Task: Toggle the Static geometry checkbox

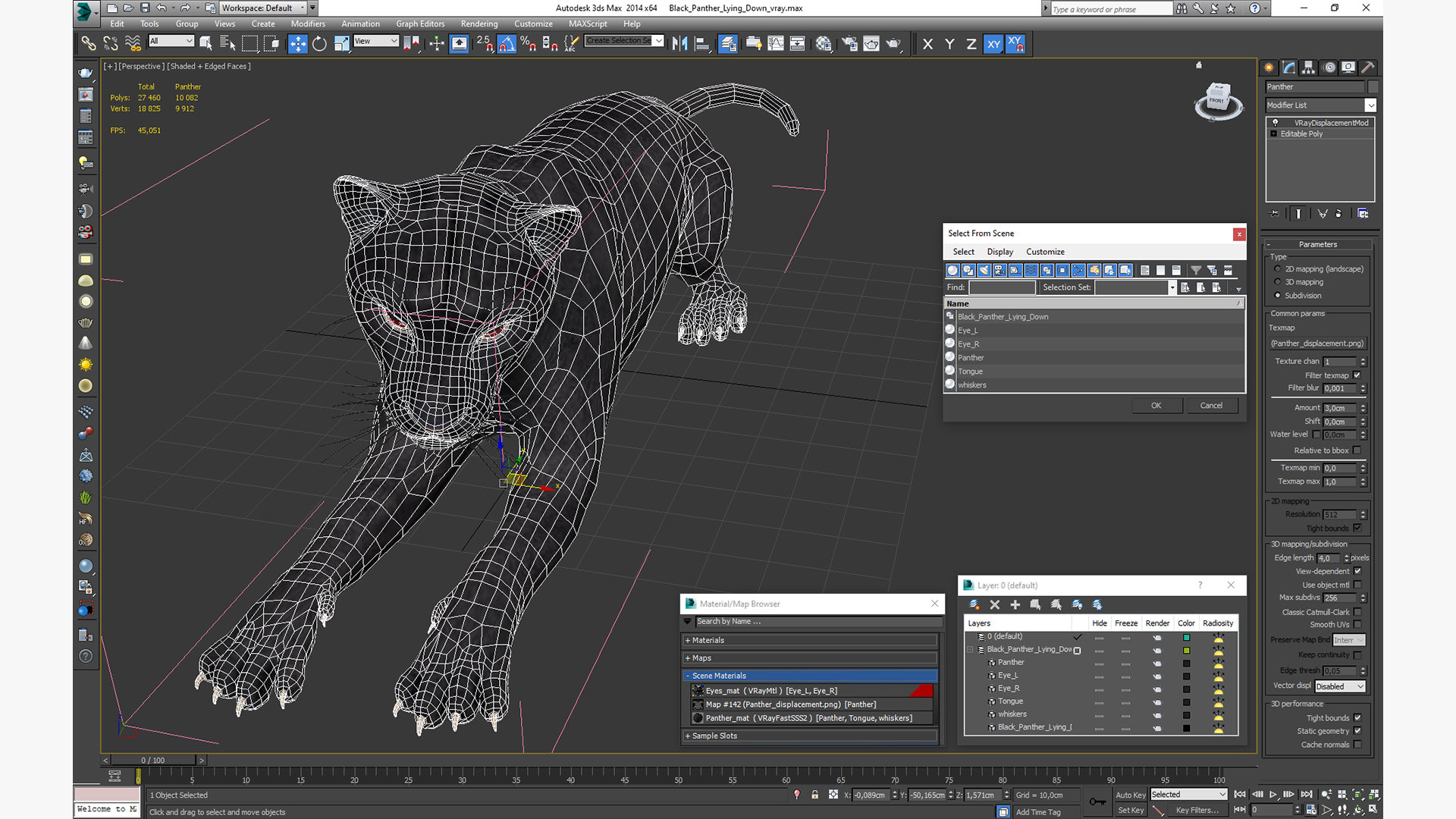Action: [x=1357, y=731]
